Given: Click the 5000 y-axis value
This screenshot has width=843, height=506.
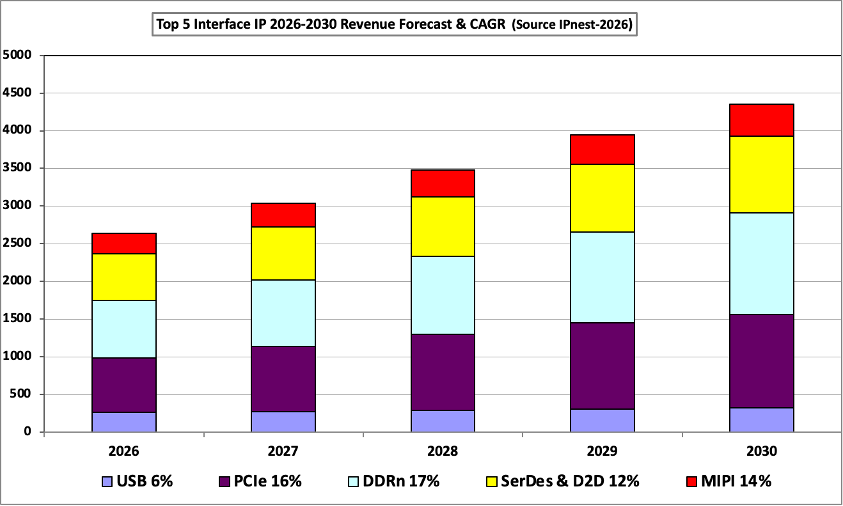Looking at the screenshot, I should 17,55.
